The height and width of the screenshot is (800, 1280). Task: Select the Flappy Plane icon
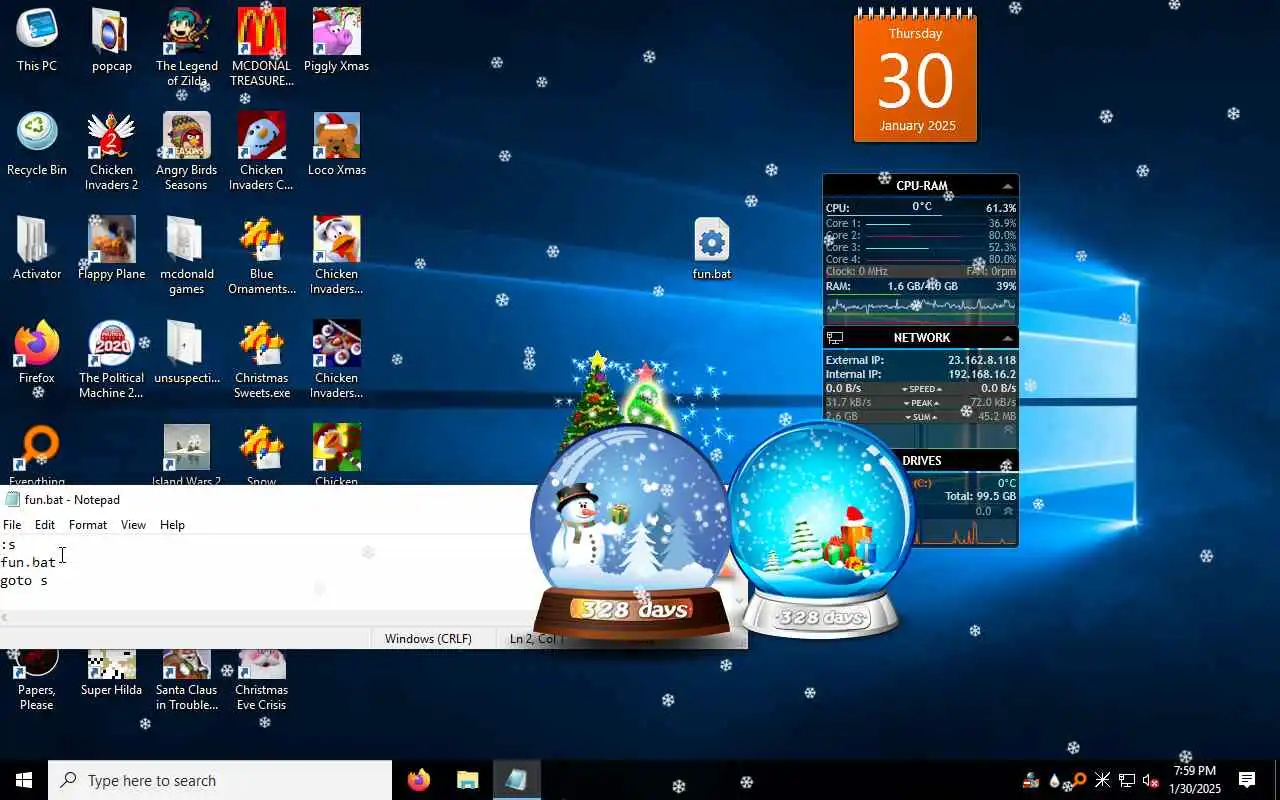tap(112, 248)
